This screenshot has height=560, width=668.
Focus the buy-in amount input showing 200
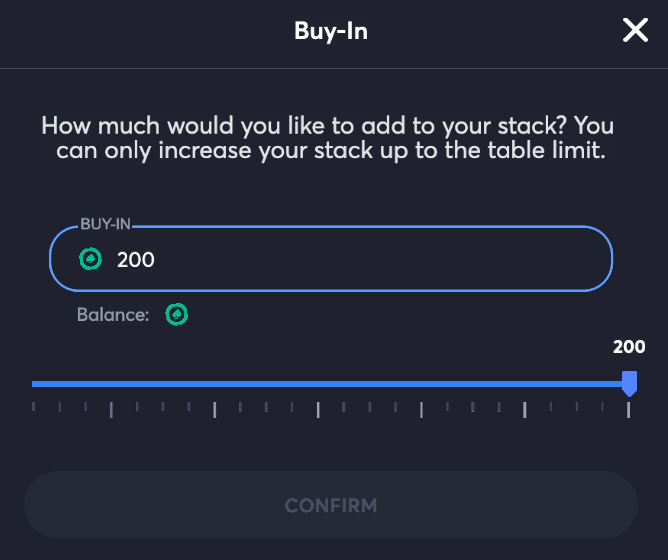(x=350, y=259)
